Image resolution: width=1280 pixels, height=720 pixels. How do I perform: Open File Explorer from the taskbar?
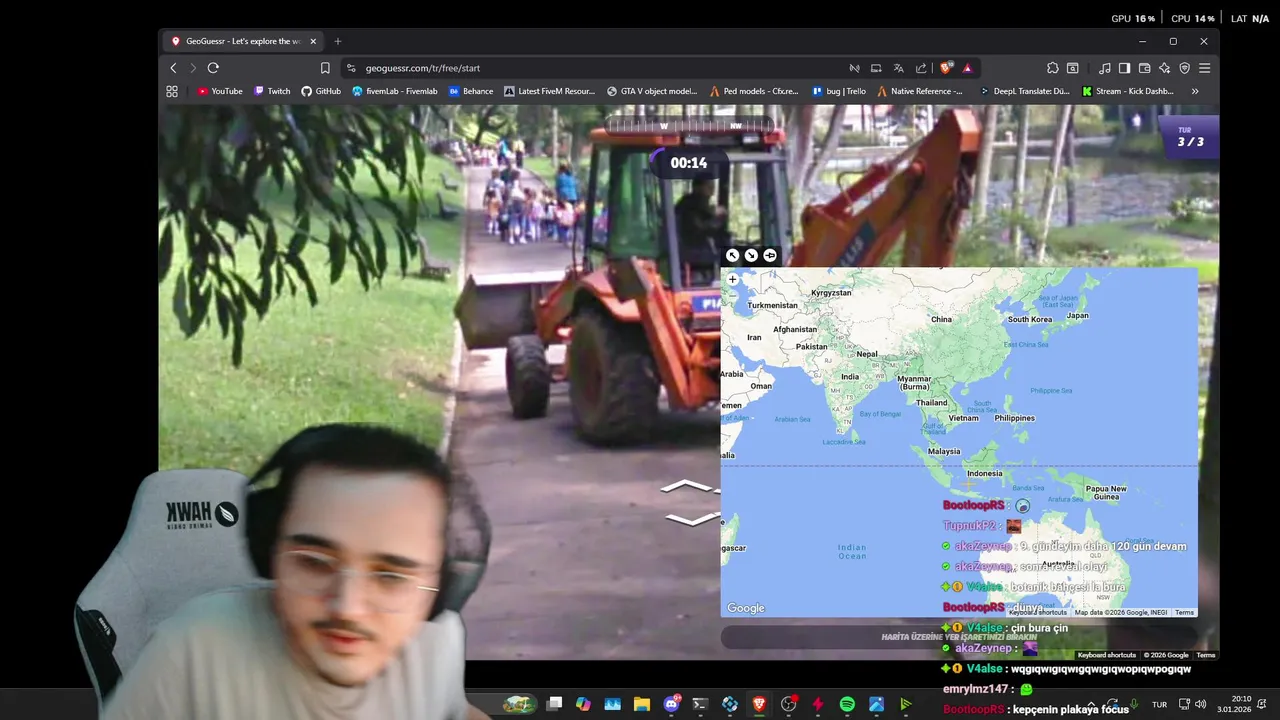click(x=642, y=704)
